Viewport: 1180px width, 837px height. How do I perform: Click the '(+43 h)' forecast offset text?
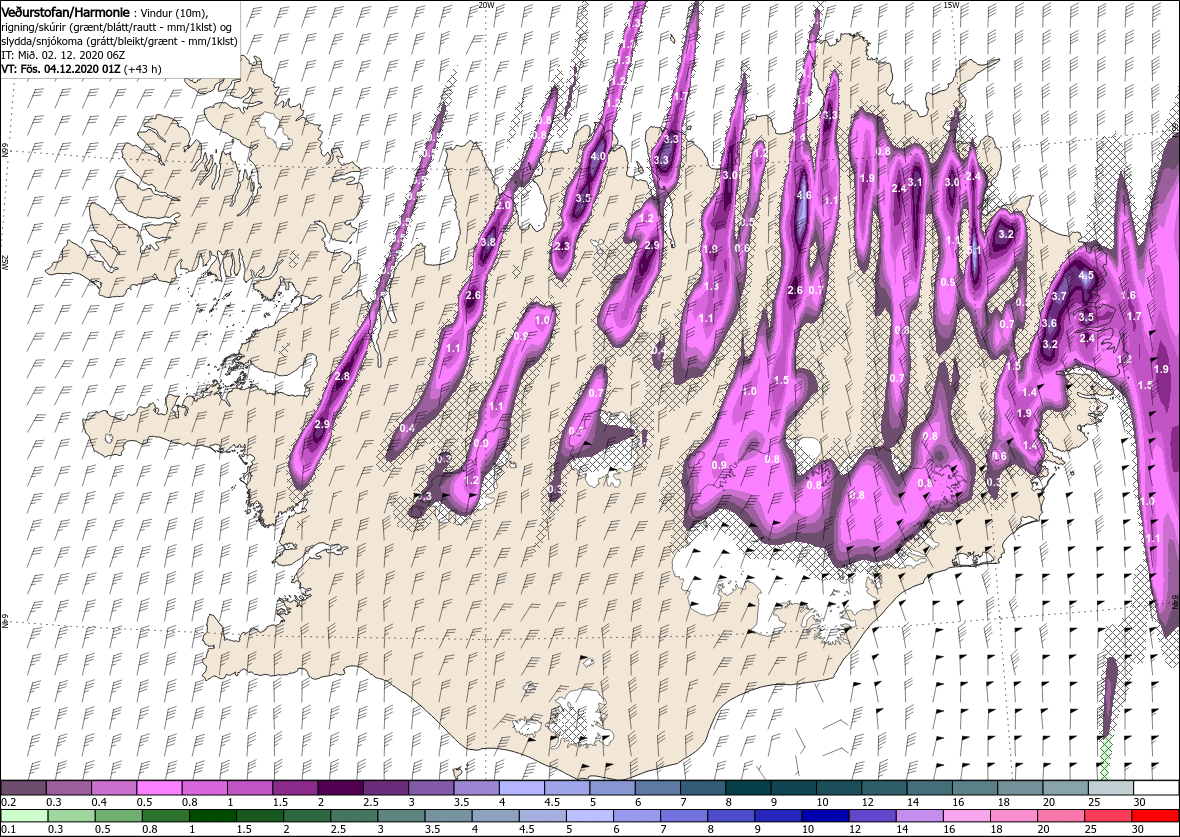143,69
